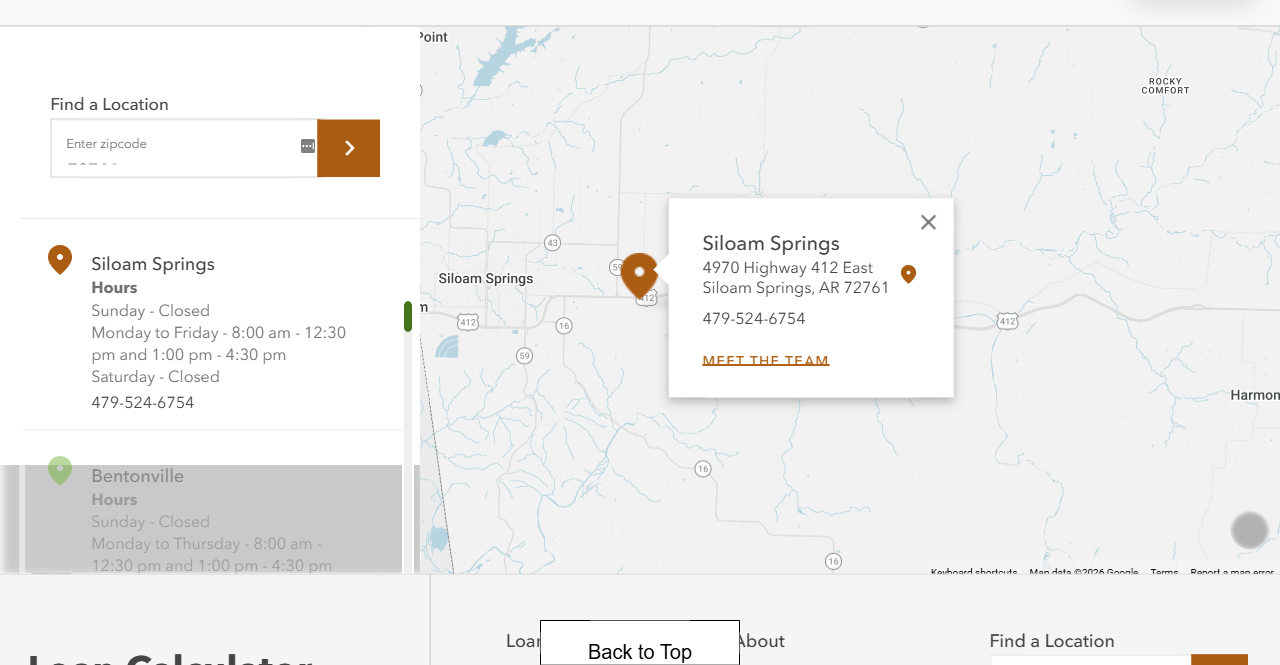The image size is (1280, 665).
Task: Submit zipcode search with orange arrow button
Action: click(348, 148)
